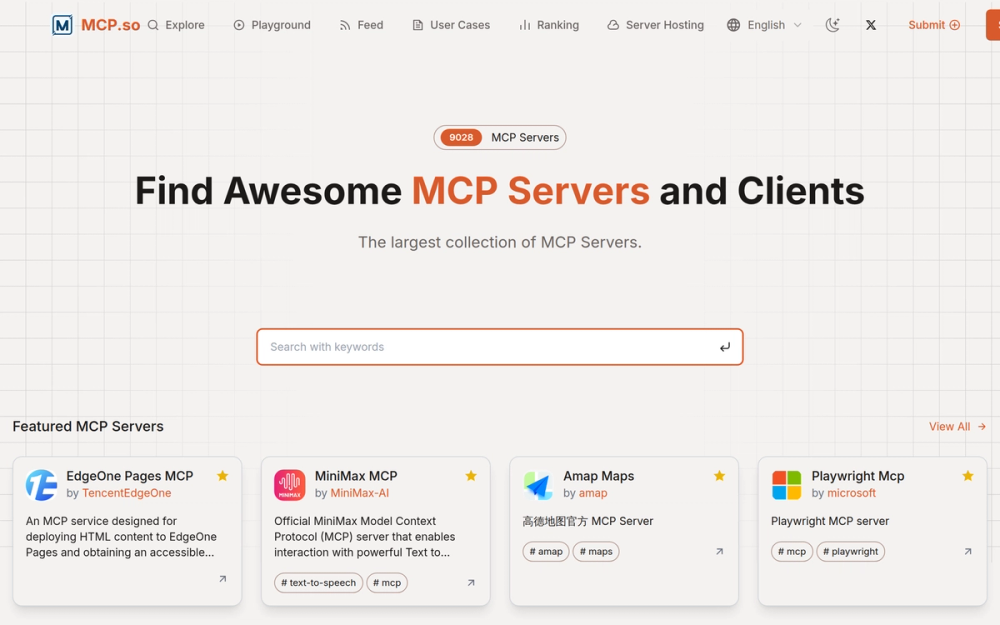Click the star icon on Amap Maps
The width and height of the screenshot is (1000, 625).
point(719,476)
